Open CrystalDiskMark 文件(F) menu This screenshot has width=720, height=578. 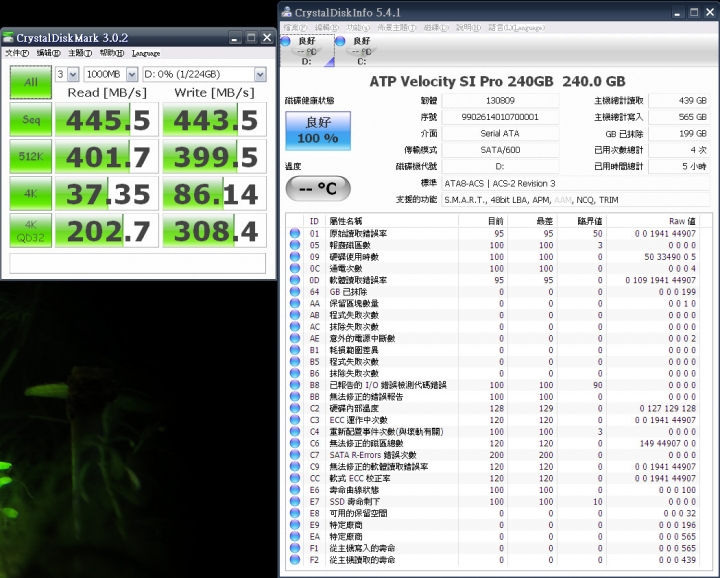tap(17, 53)
